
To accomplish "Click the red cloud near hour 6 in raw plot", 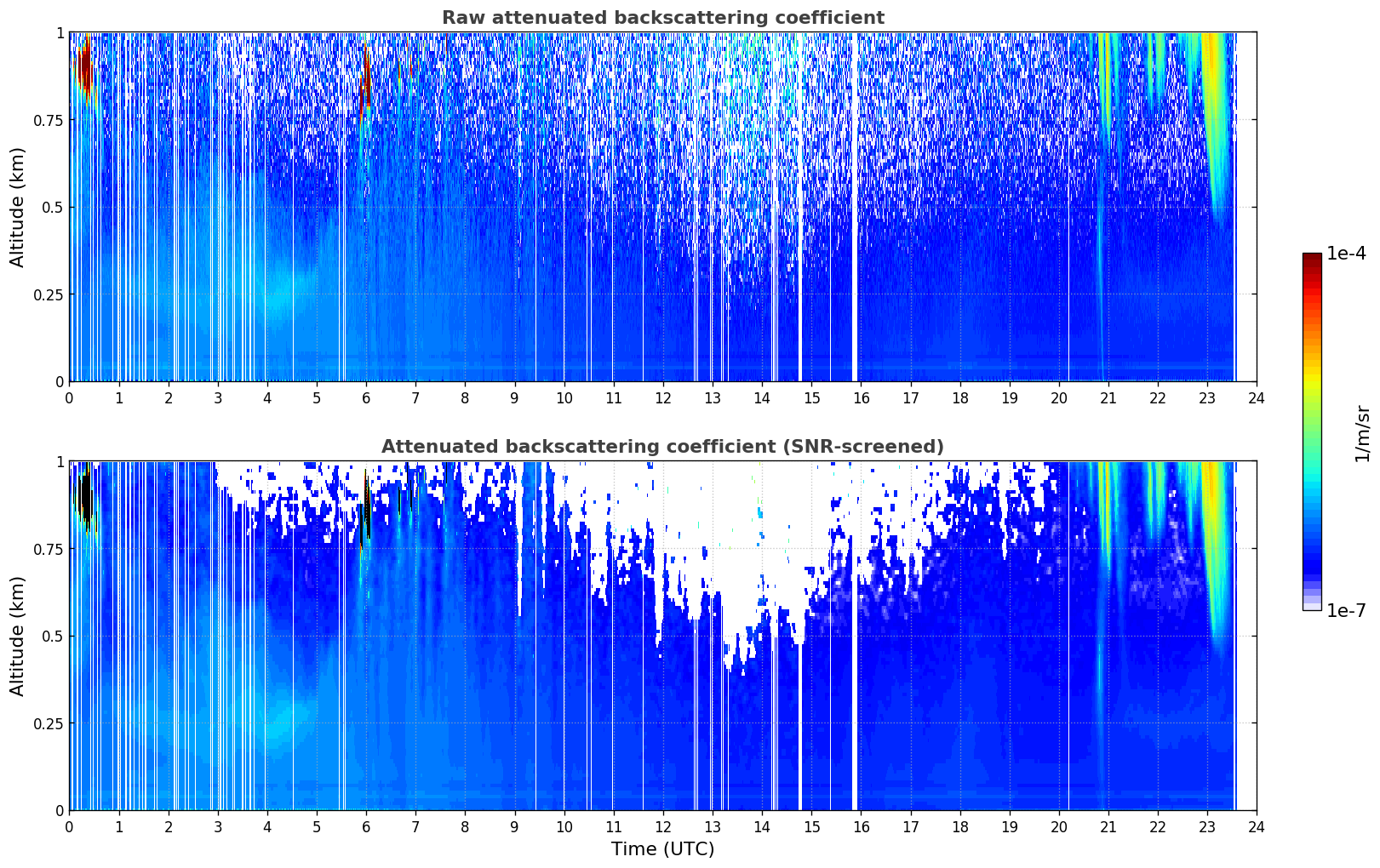I will (x=366, y=77).
